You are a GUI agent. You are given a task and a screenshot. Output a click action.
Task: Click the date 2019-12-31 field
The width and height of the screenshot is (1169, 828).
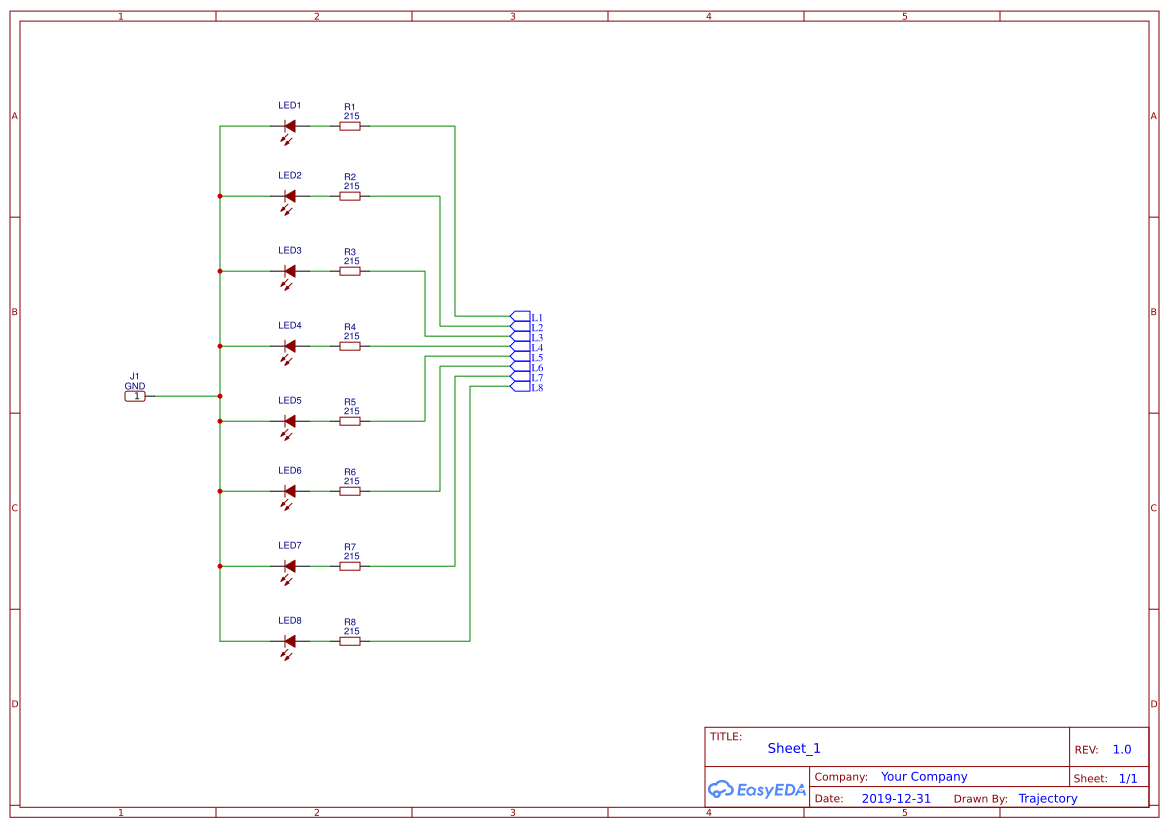coord(896,798)
